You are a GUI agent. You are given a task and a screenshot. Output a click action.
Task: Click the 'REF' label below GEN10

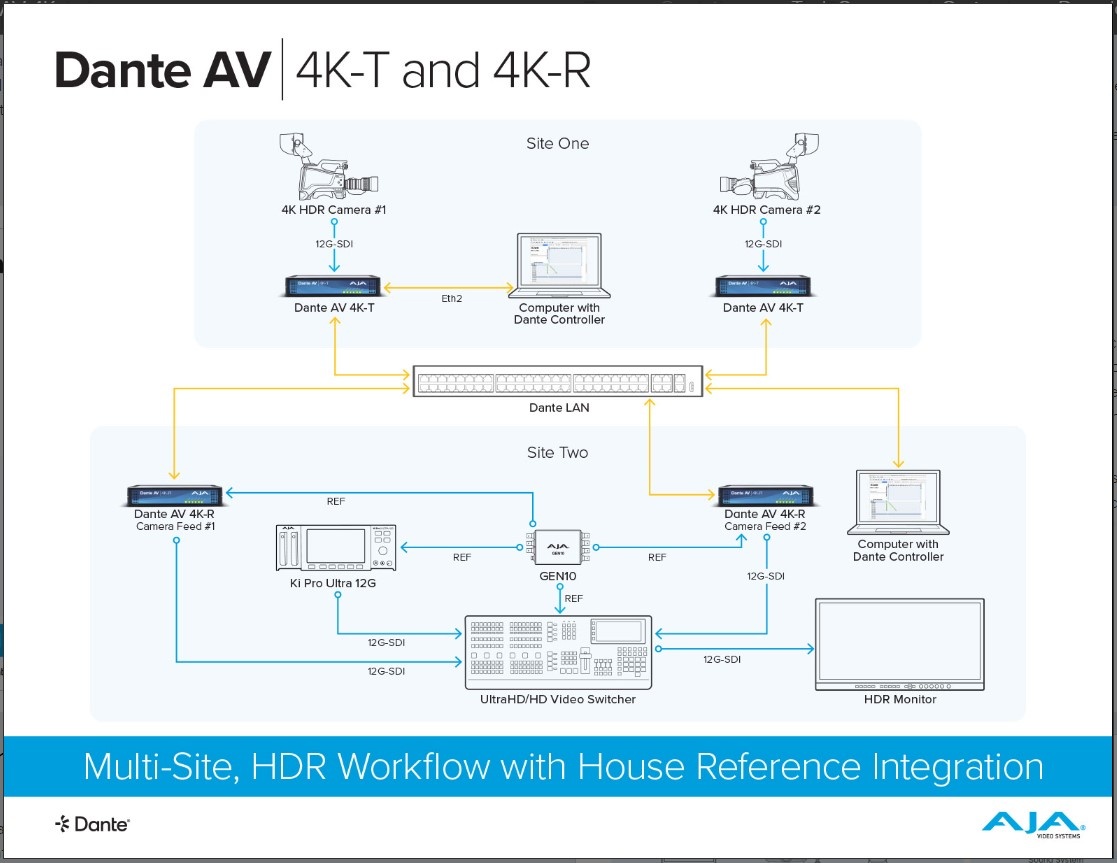click(573, 599)
